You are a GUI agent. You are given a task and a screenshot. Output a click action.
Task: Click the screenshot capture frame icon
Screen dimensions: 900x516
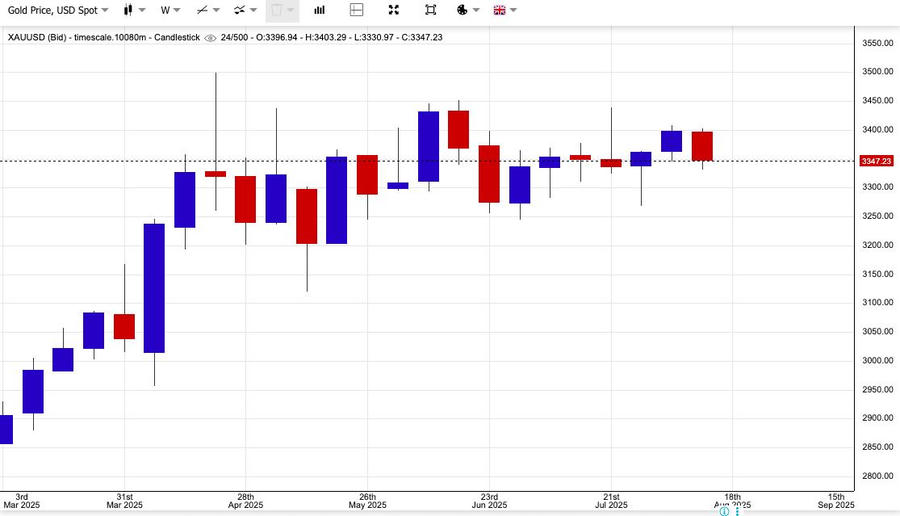click(x=430, y=10)
